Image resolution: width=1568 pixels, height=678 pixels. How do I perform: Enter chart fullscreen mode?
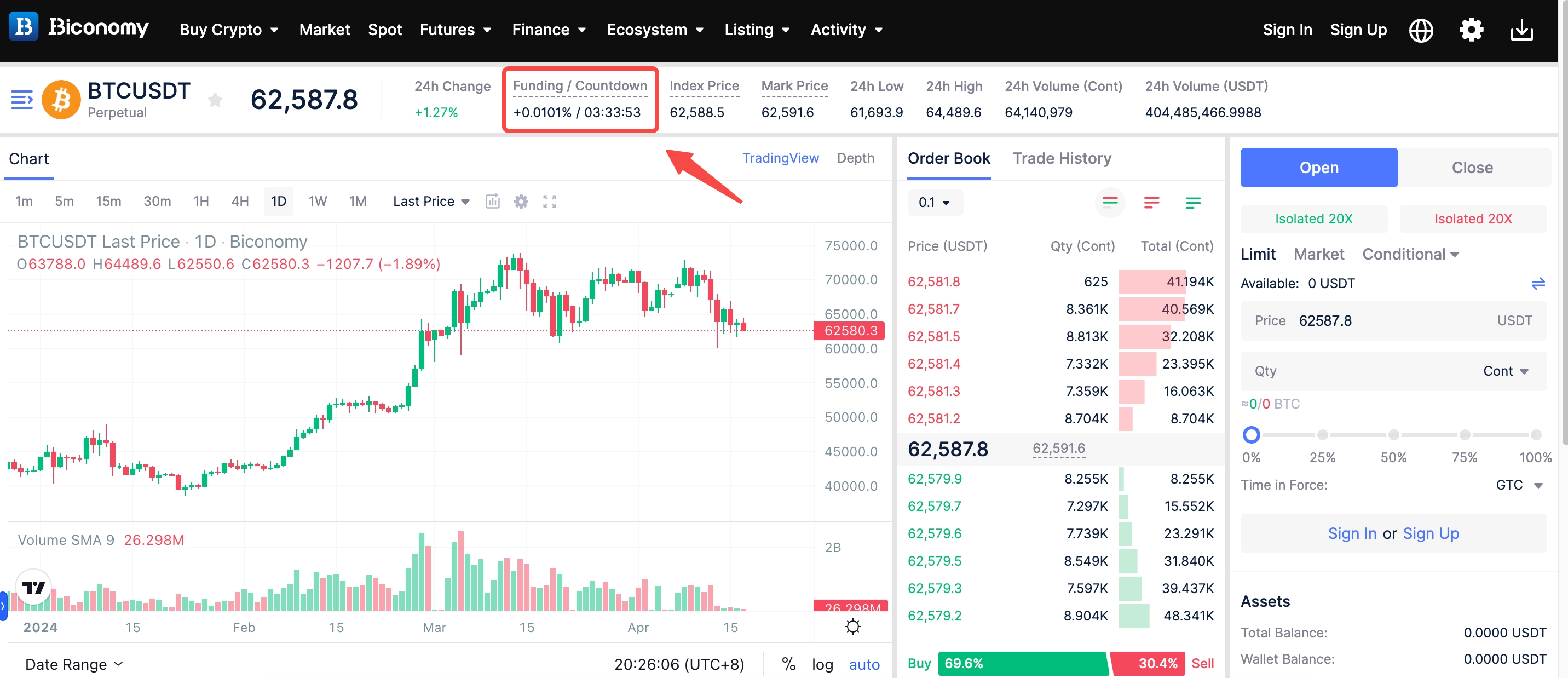click(549, 202)
